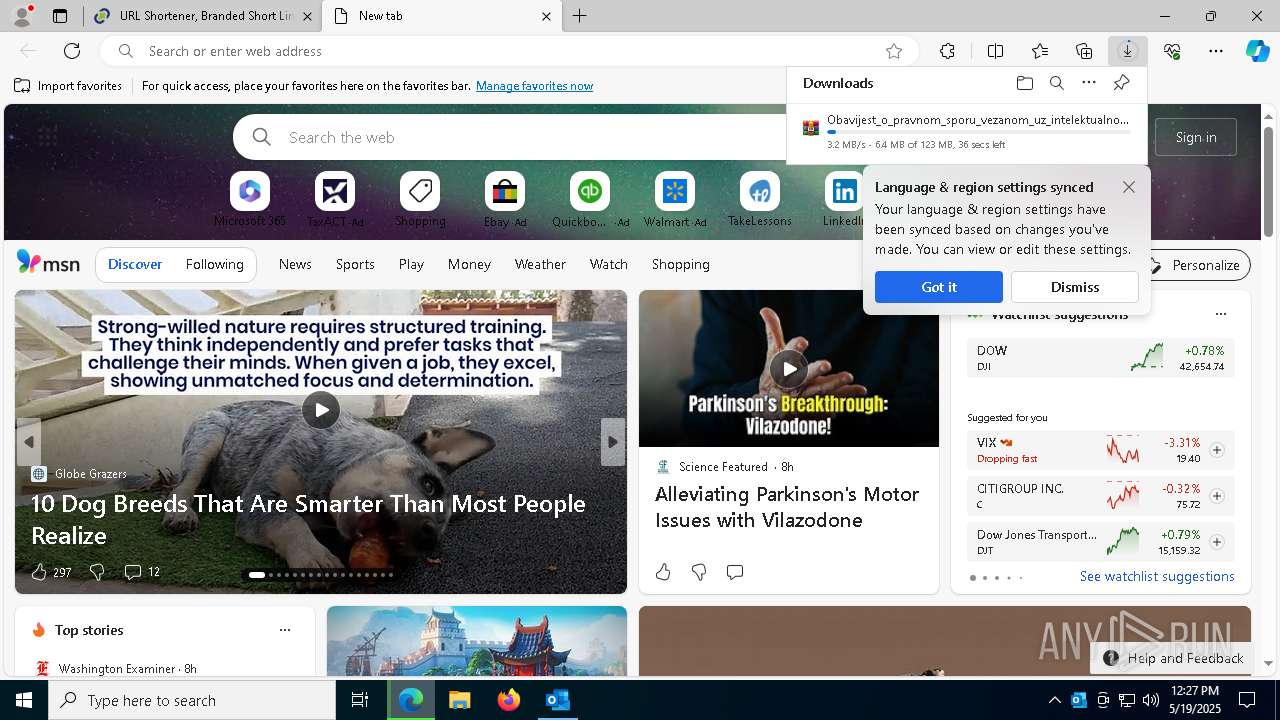This screenshot has width=1280, height=720.
Task: Open the Favorites list icon
Action: (x=1040, y=51)
